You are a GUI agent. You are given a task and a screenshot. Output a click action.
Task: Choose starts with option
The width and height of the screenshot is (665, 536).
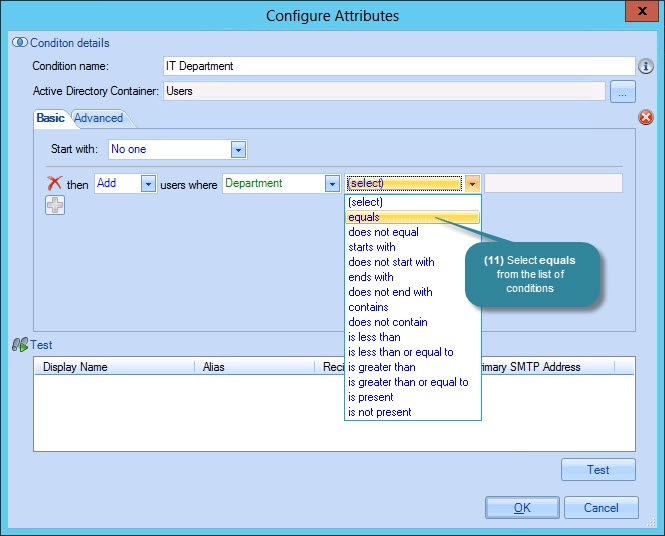413,247
